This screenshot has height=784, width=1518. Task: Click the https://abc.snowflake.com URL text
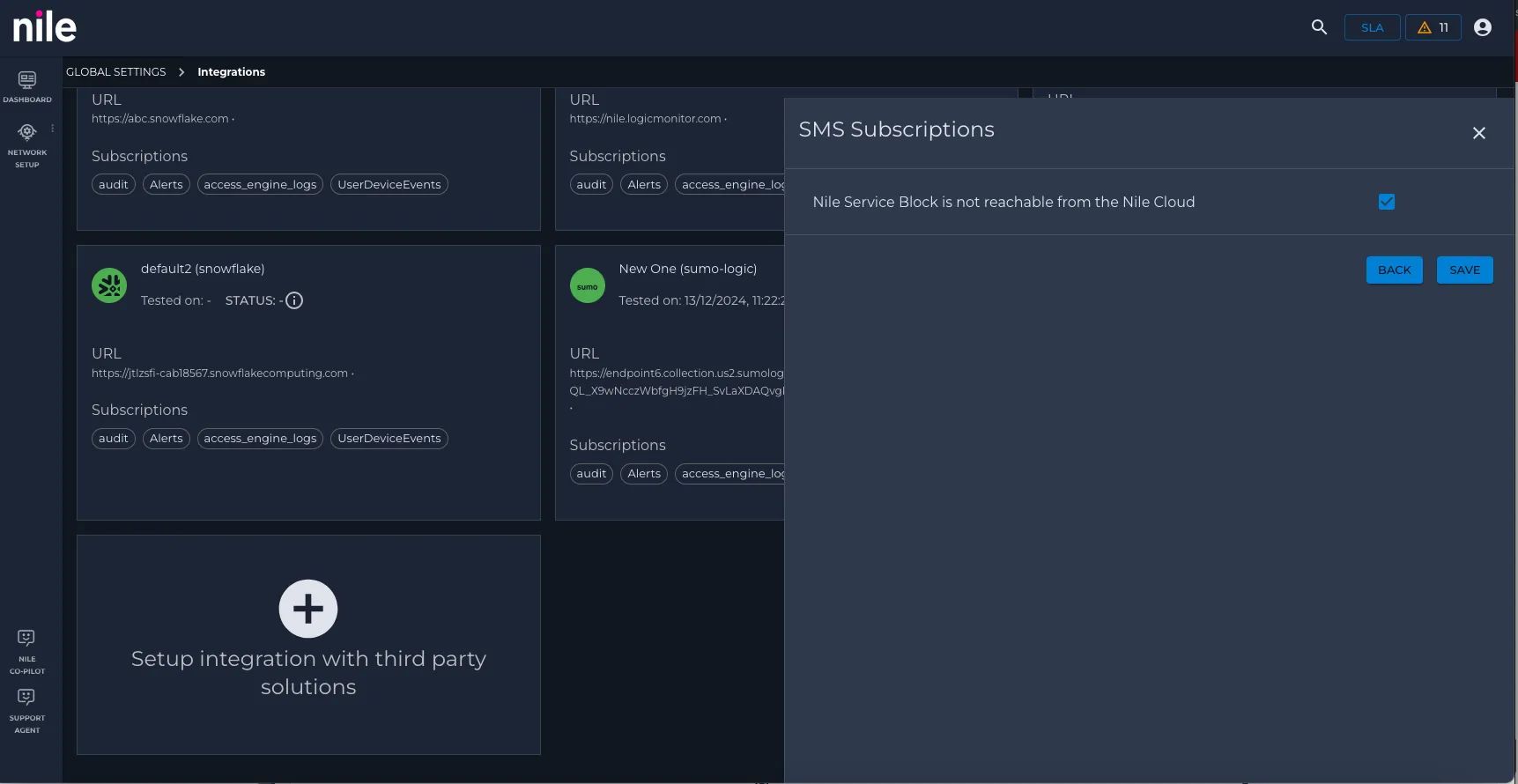[x=160, y=119]
